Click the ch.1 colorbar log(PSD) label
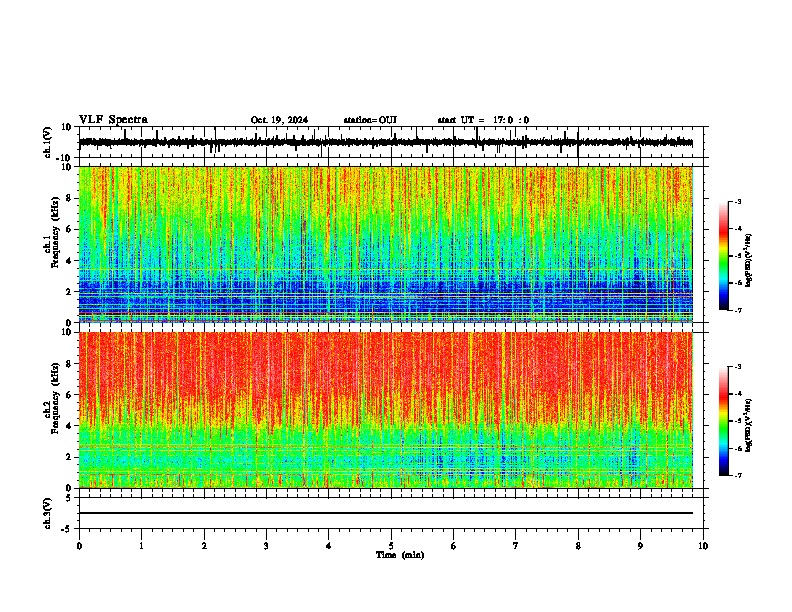Screen dimensions: 792x612 tap(749, 261)
